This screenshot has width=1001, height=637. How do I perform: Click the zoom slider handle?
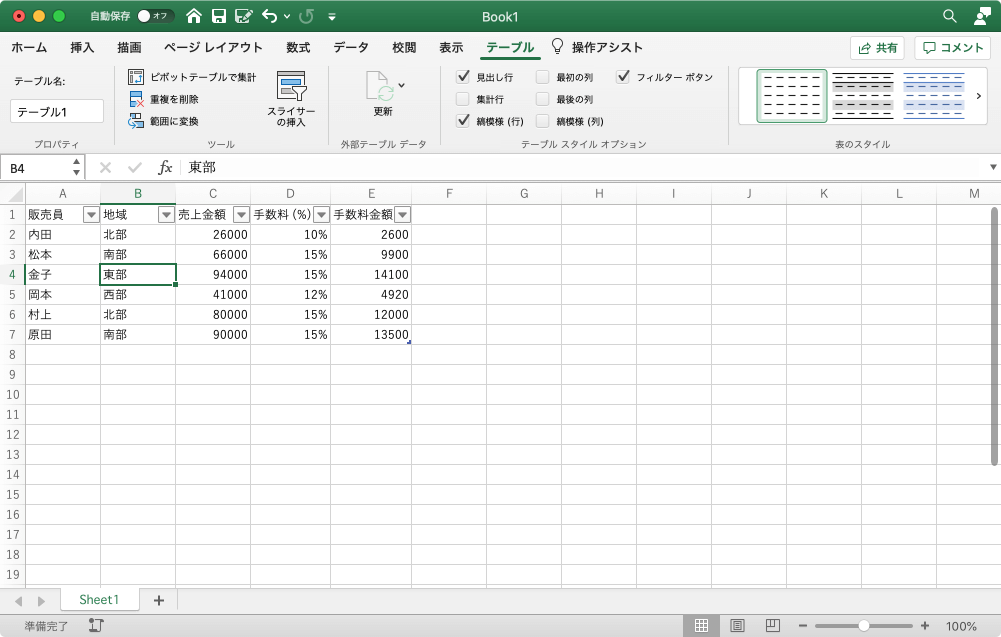pos(864,626)
